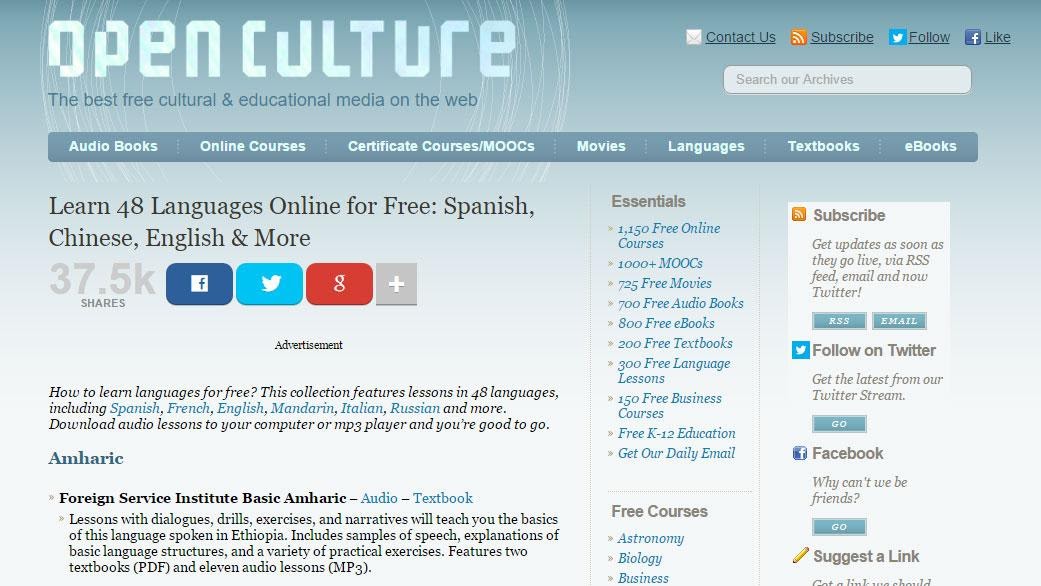The height and width of the screenshot is (586, 1041).
Task: Click the Suggest a Link heading
Action: (866, 556)
